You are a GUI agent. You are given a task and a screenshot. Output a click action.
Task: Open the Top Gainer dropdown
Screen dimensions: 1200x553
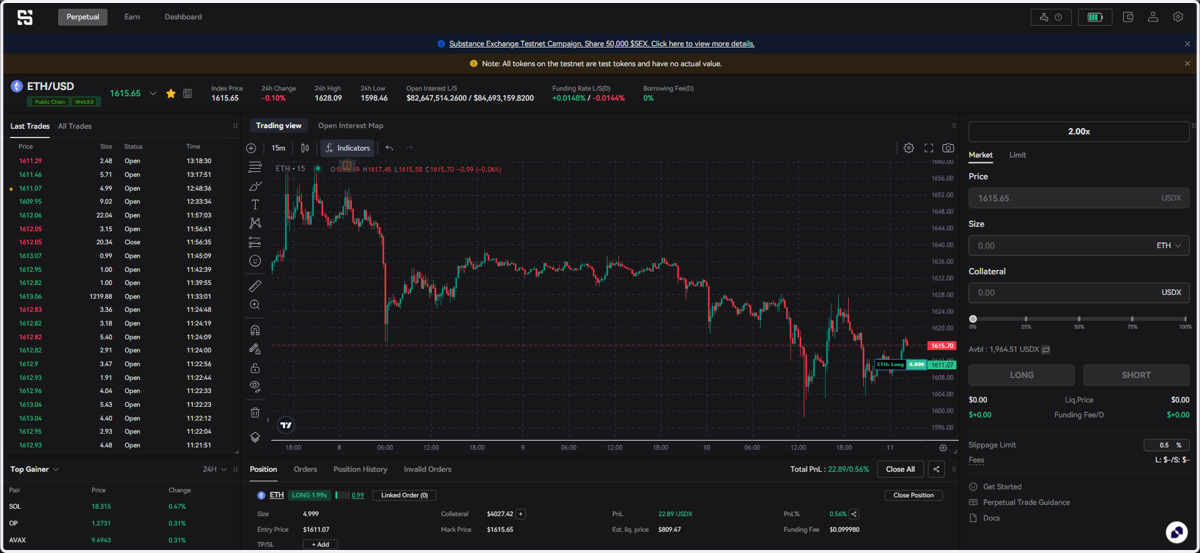pyautogui.click(x=35, y=469)
